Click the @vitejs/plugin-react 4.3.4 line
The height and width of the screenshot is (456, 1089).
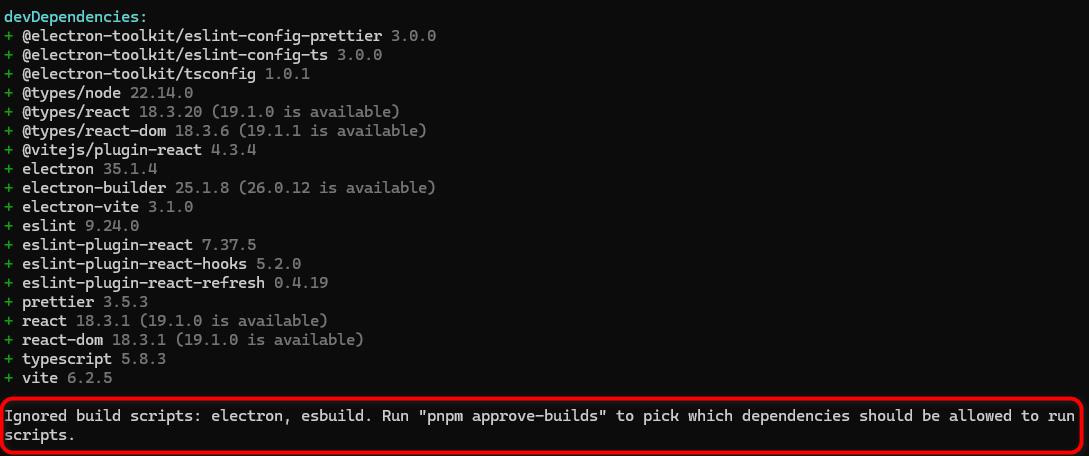[x=130, y=150]
